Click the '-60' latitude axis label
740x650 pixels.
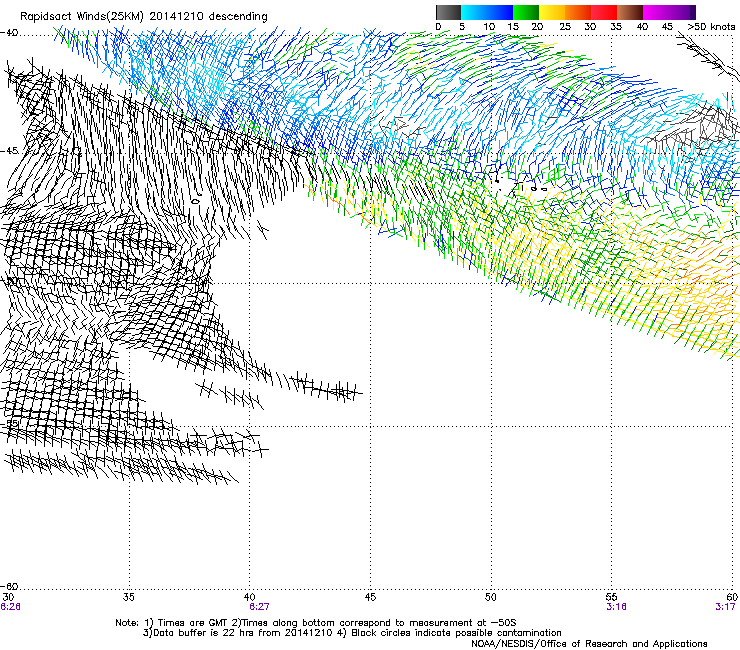pos(9,586)
